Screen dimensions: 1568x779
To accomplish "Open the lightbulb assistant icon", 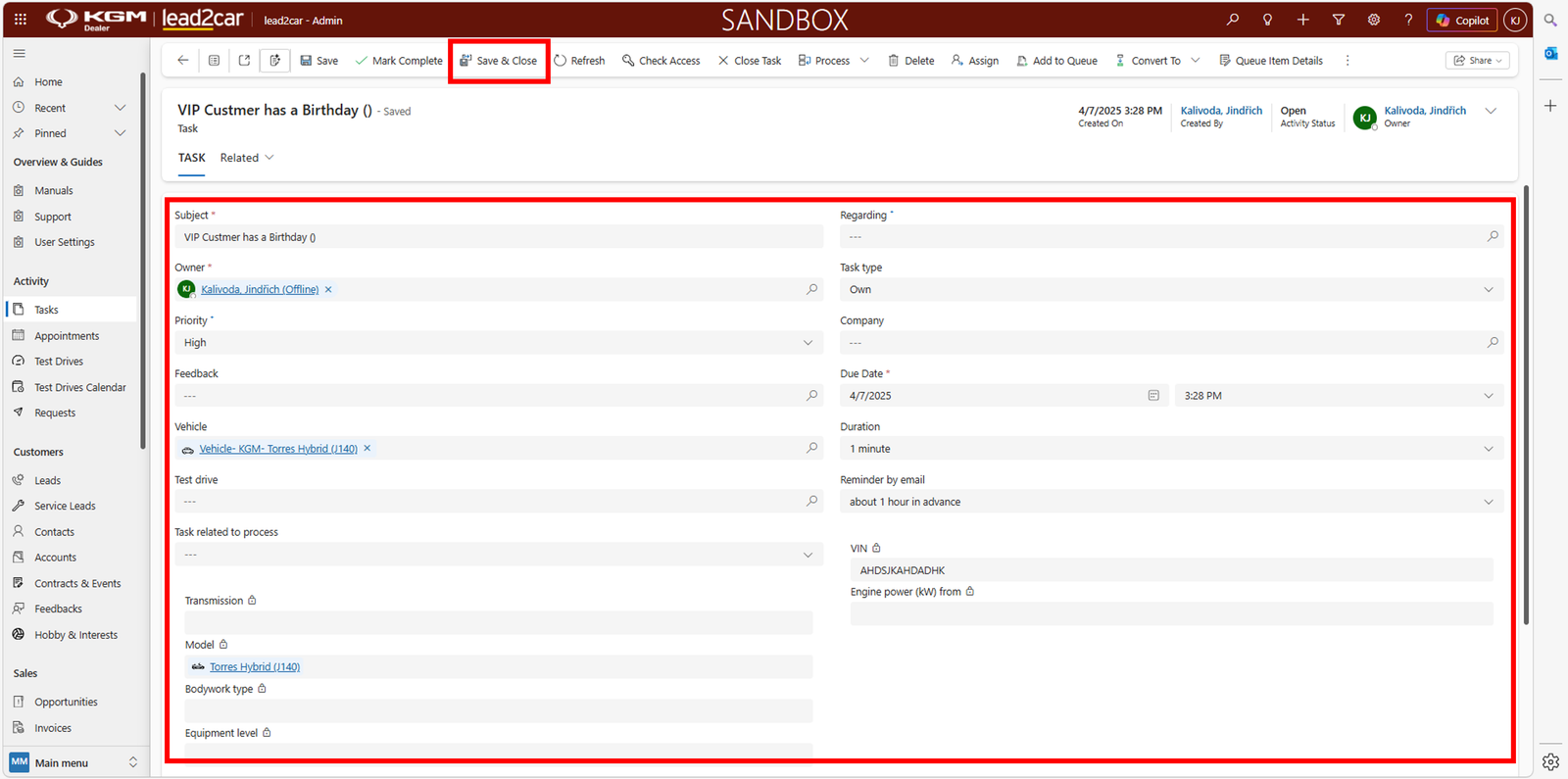I will tap(1267, 20).
